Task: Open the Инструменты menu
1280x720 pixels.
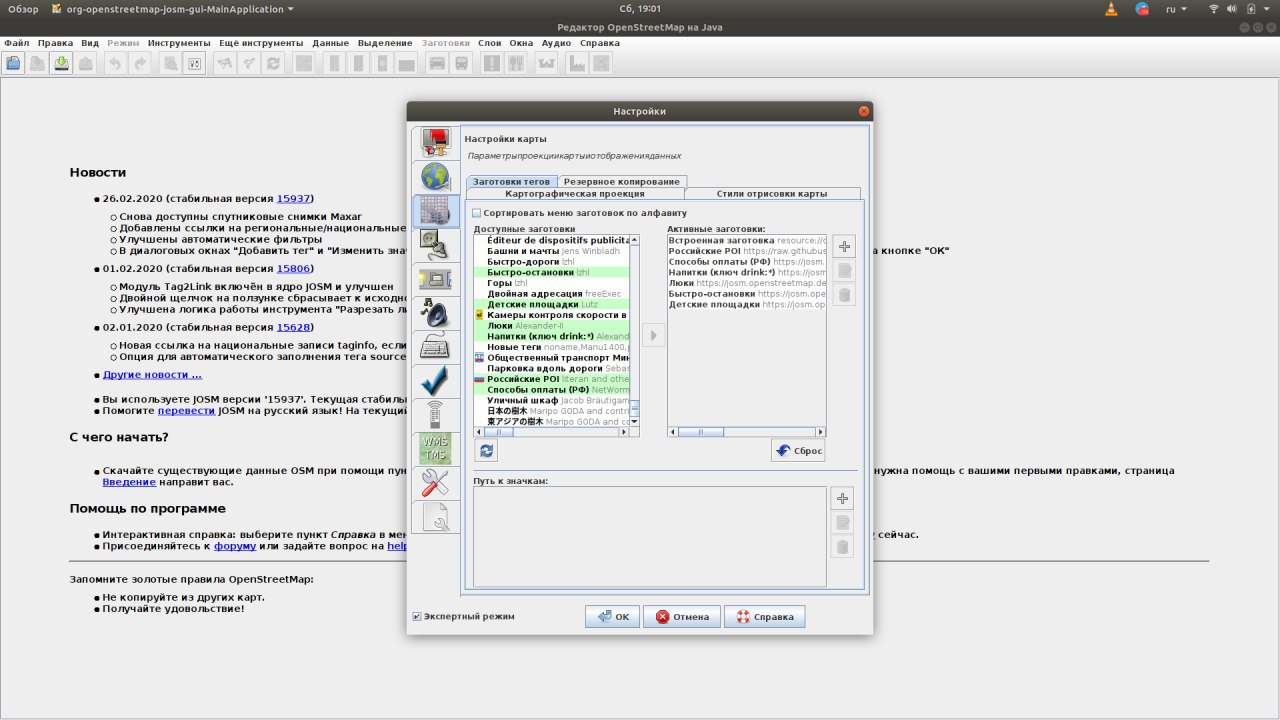Action: pos(179,43)
